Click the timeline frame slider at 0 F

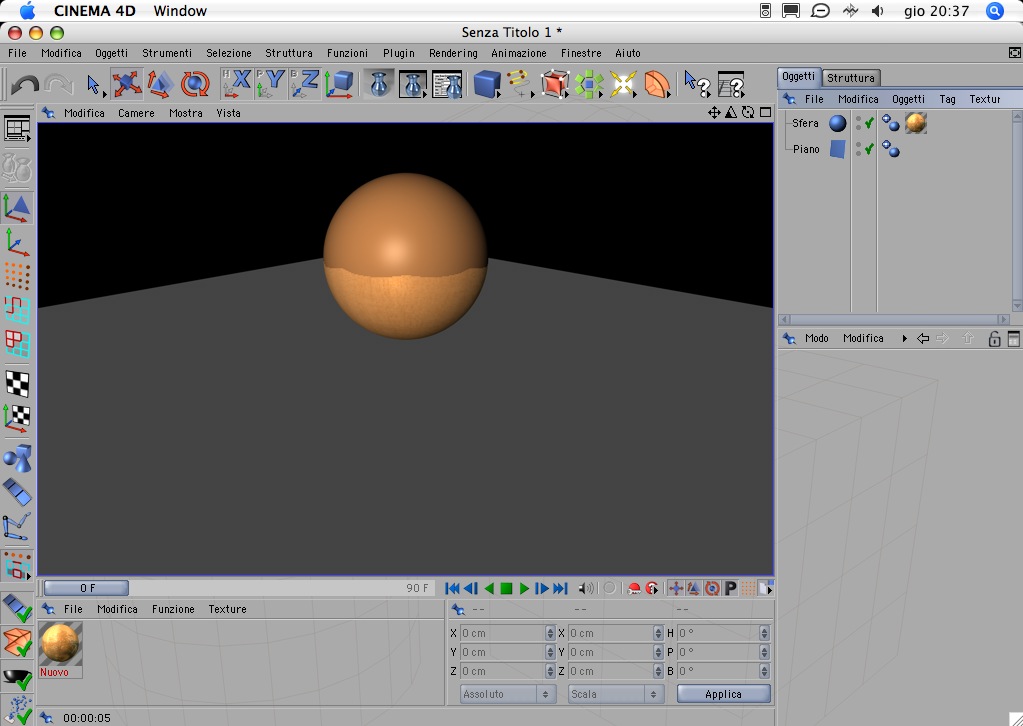[x=87, y=588]
